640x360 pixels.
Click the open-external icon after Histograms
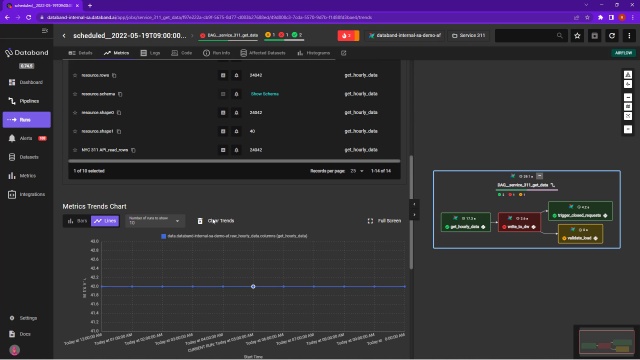[x=344, y=53]
